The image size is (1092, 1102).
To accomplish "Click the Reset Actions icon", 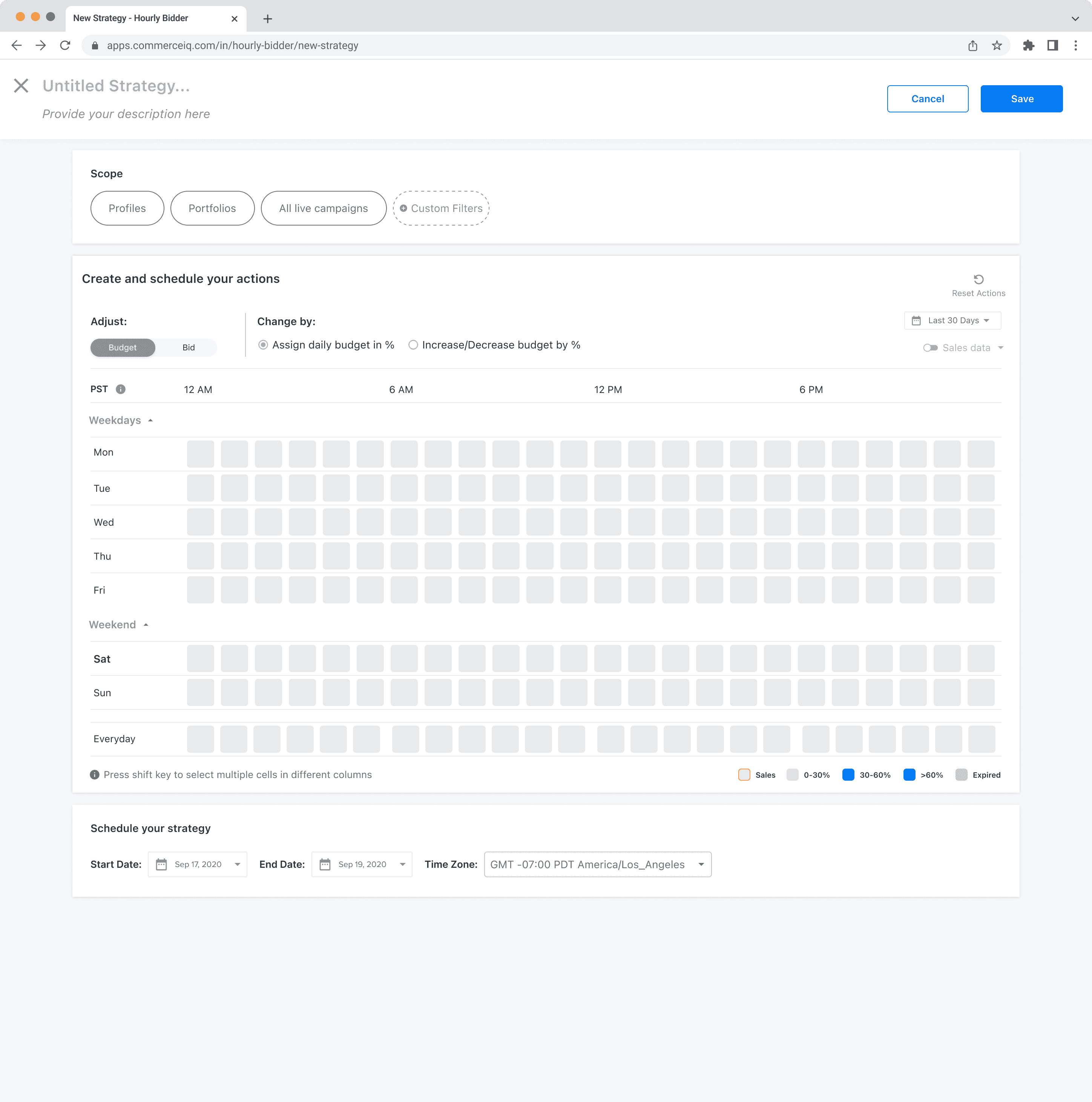I will click(978, 279).
